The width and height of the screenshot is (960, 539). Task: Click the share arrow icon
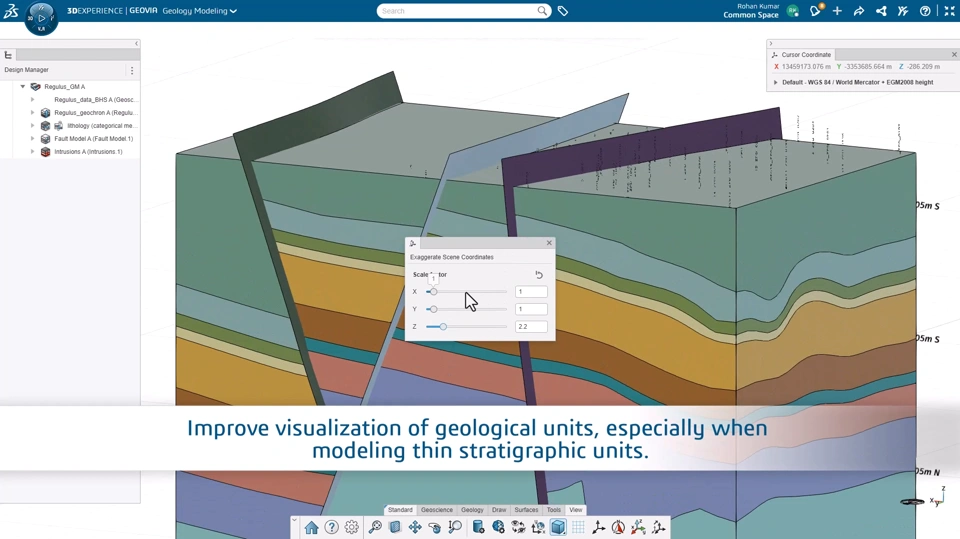point(859,11)
